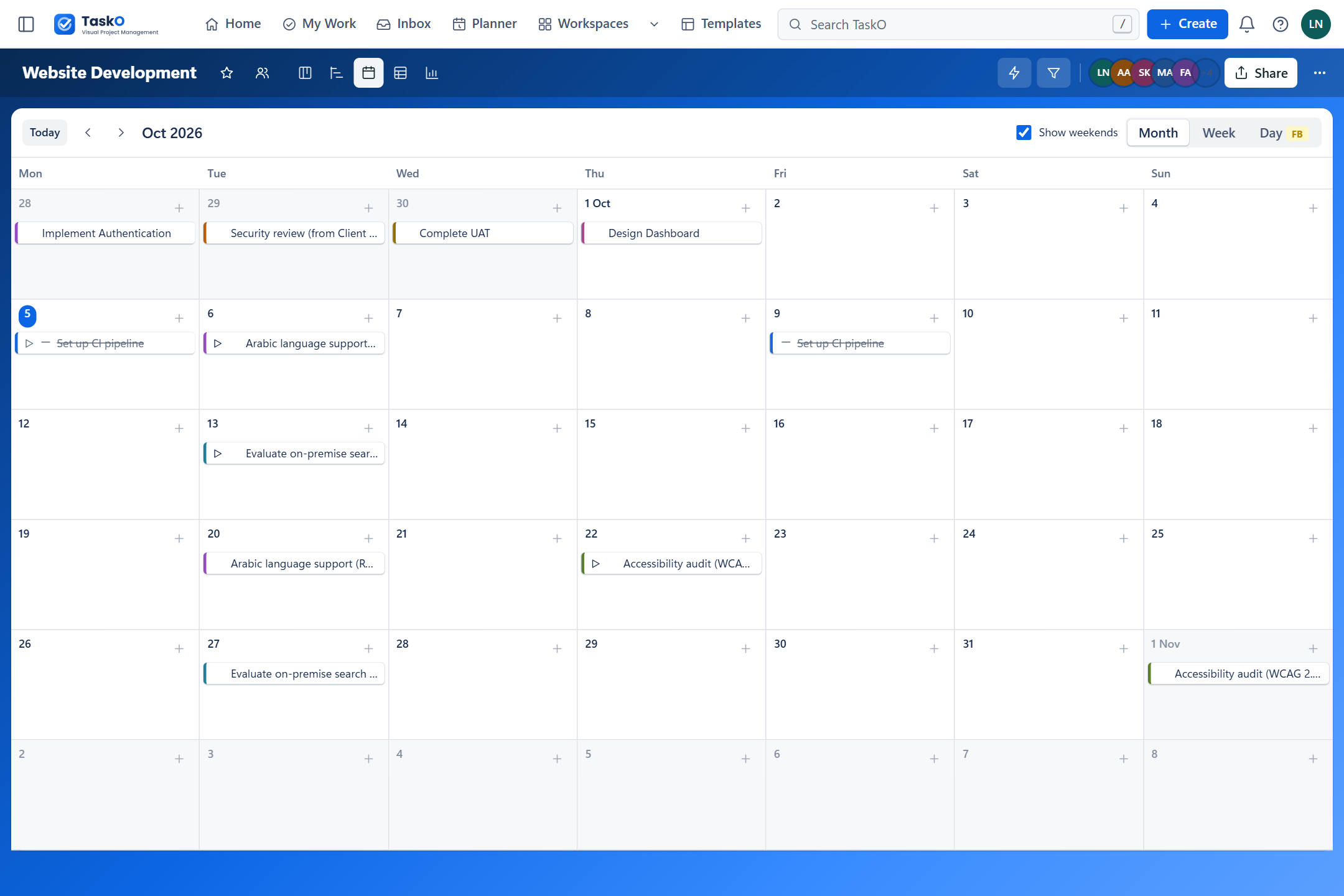Open the more options ellipsis menu
Viewport: 1344px width, 896px height.
[x=1320, y=73]
